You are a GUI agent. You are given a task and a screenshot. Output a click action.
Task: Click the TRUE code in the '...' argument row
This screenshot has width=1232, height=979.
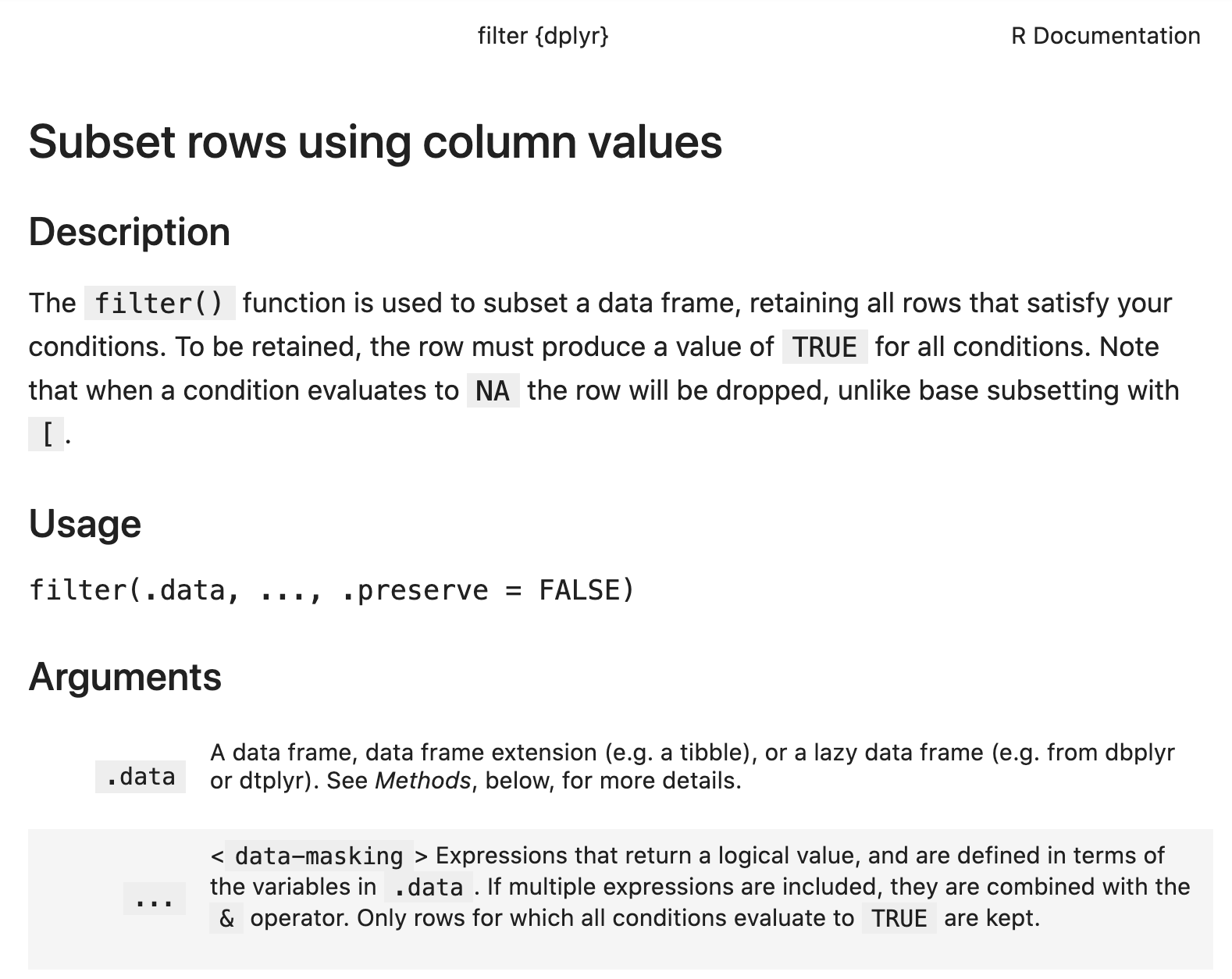899,918
